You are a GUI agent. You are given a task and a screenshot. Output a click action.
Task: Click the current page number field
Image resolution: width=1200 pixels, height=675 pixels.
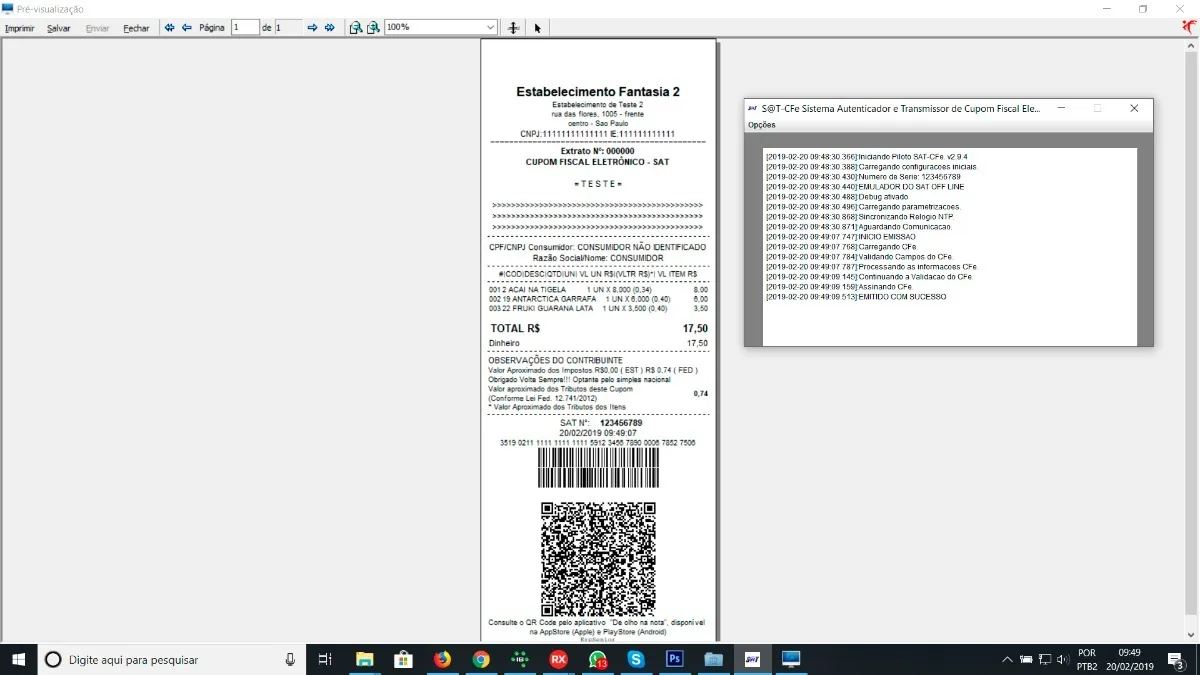[245, 27]
